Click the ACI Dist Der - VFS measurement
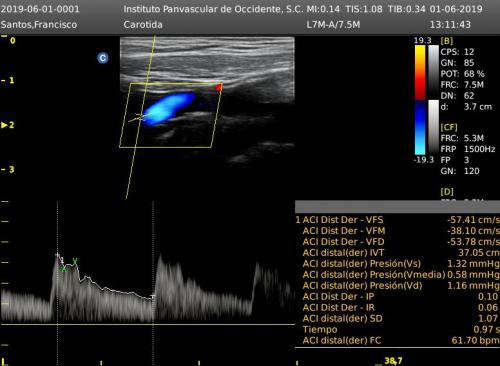 pyautogui.click(x=398, y=220)
